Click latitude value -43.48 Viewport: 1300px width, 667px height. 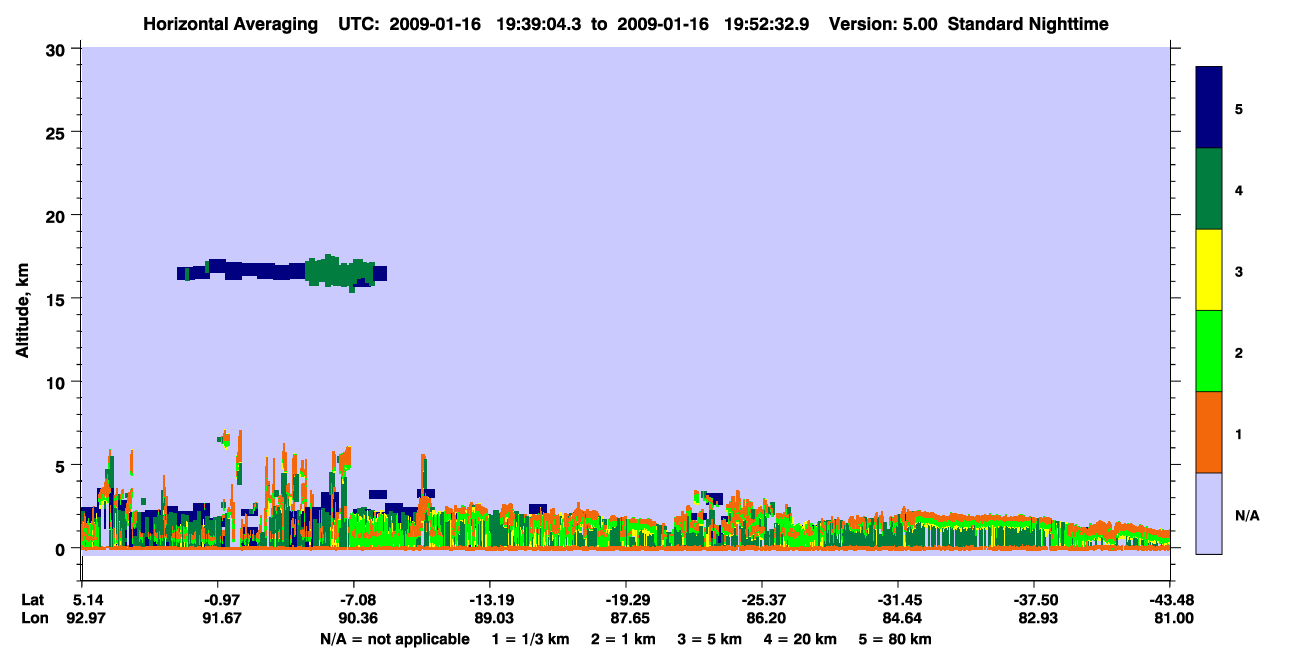1171,599
